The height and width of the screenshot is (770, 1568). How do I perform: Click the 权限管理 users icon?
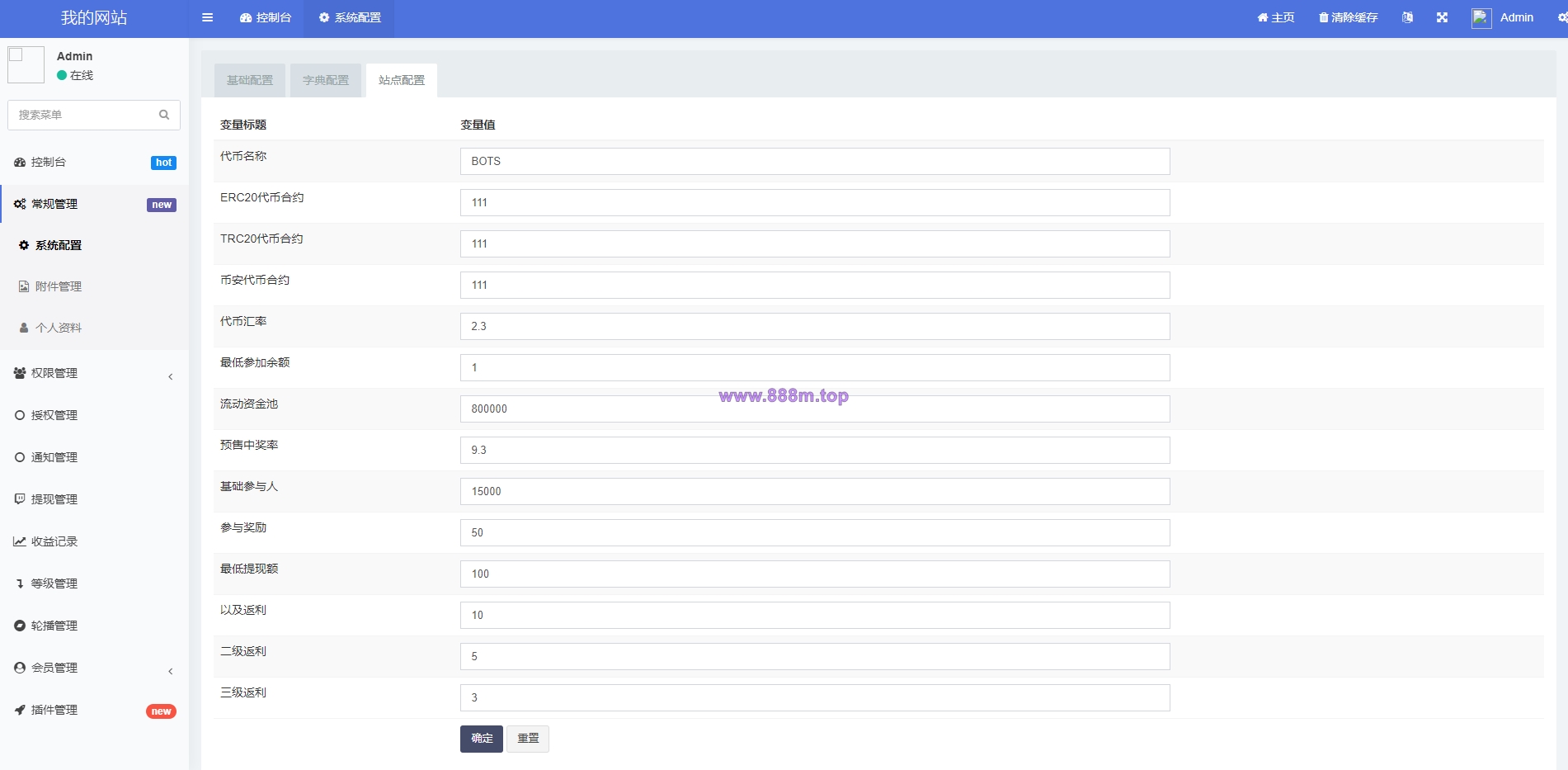[20, 373]
